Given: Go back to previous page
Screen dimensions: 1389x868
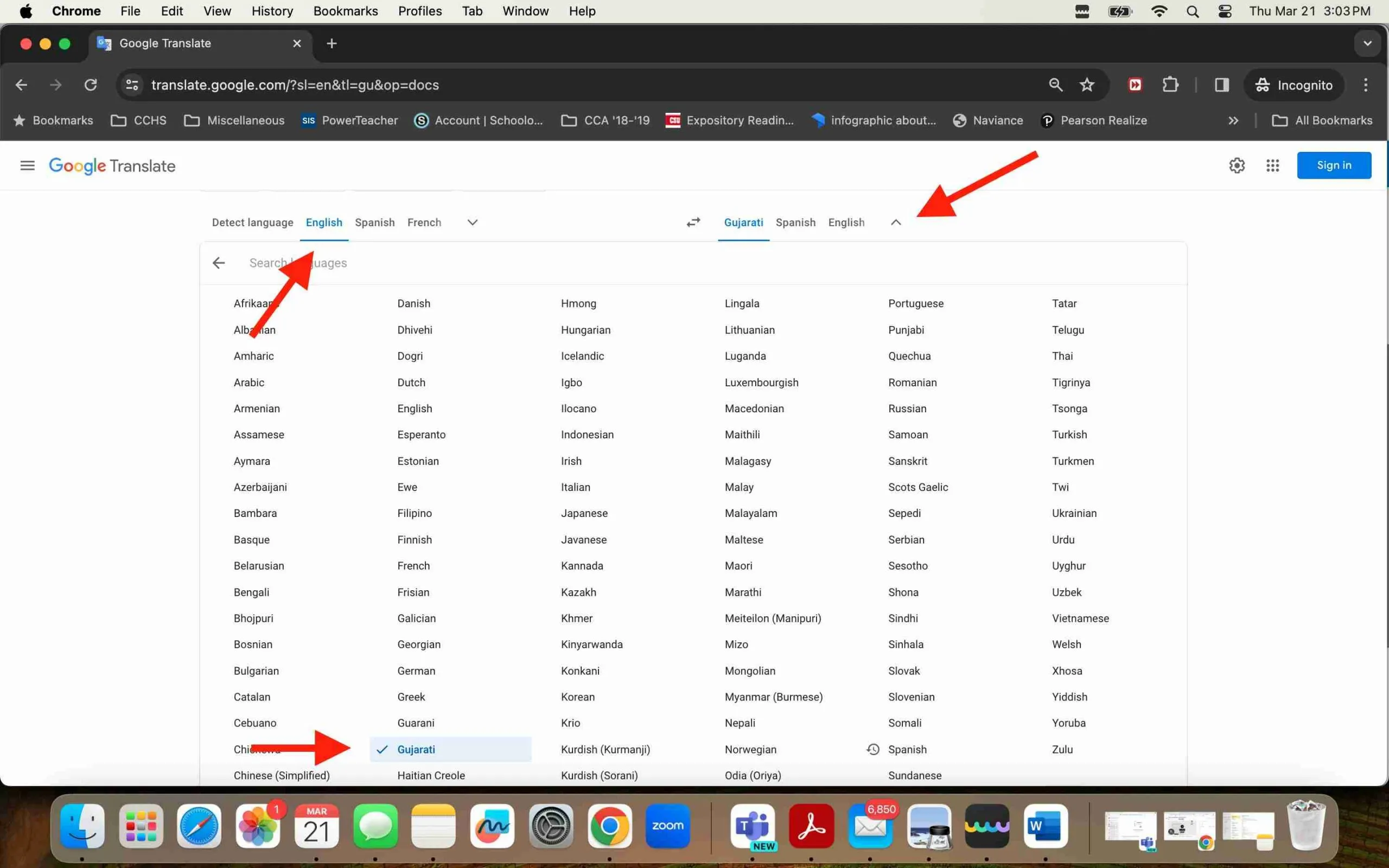Looking at the screenshot, I should 21,85.
